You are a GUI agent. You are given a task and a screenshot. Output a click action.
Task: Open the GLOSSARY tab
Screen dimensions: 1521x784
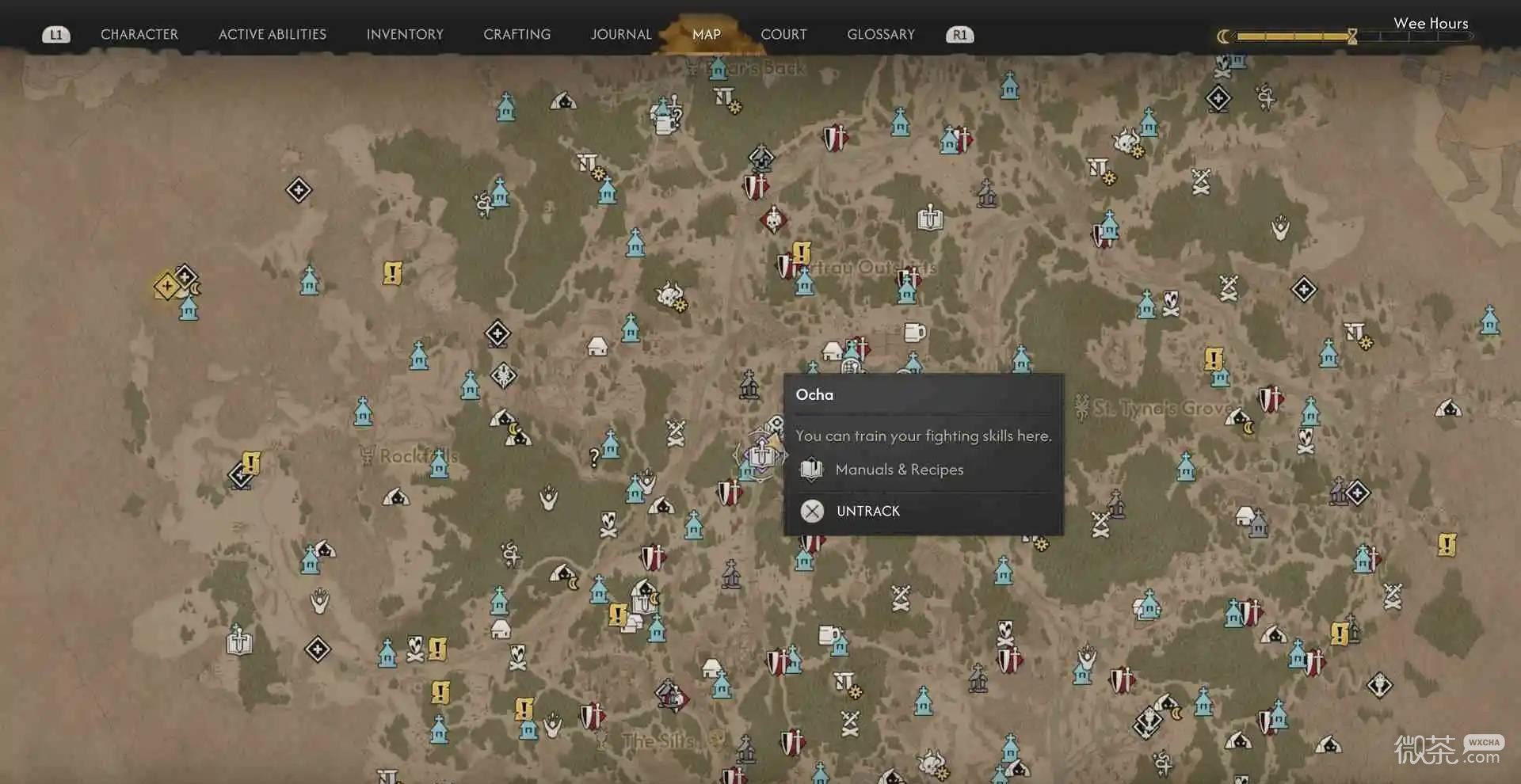point(881,35)
